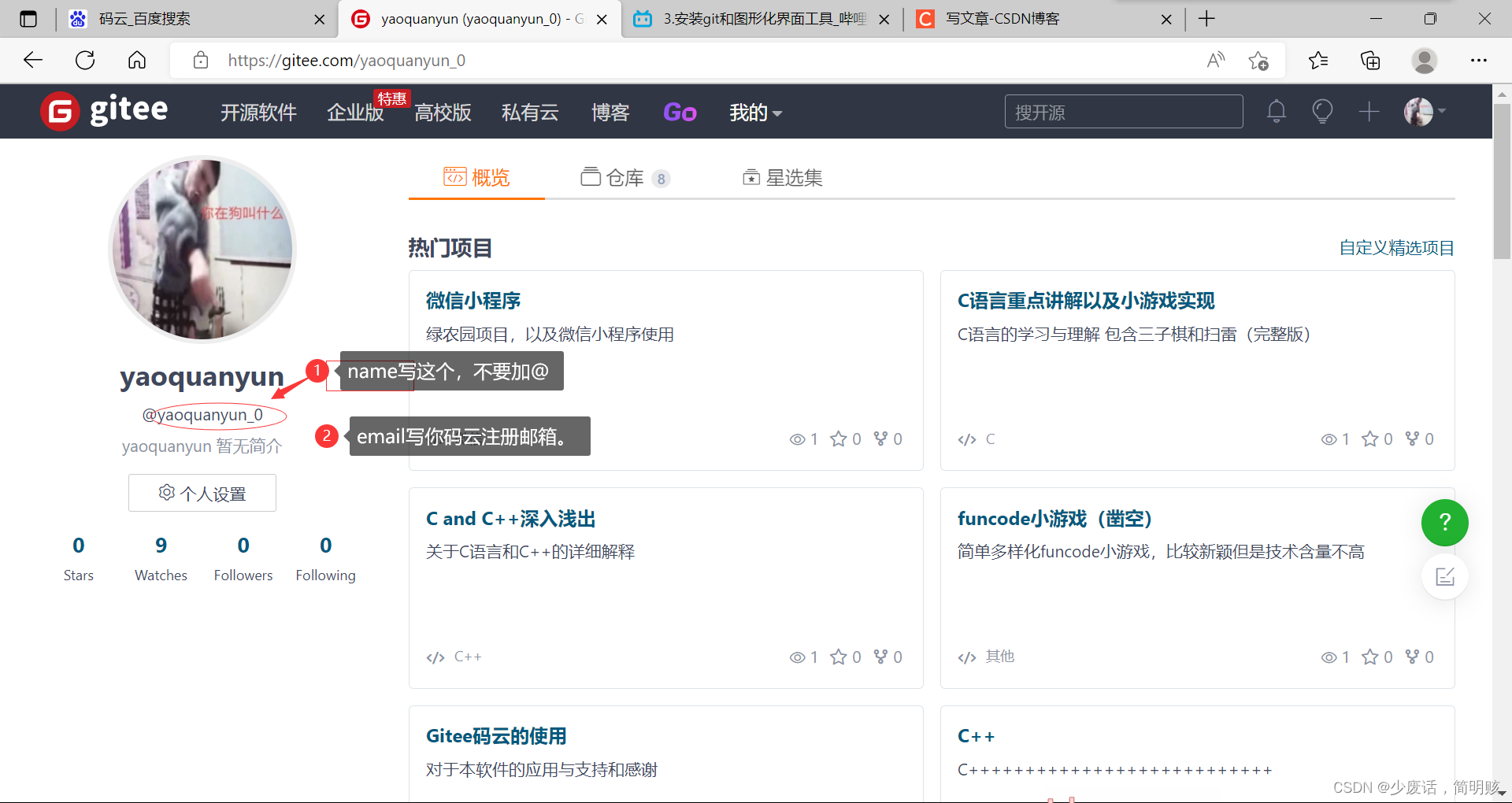Click star icon on C and C++深入浅出 card
The width and height of the screenshot is (1512, 803).
[x=839, y=657]
